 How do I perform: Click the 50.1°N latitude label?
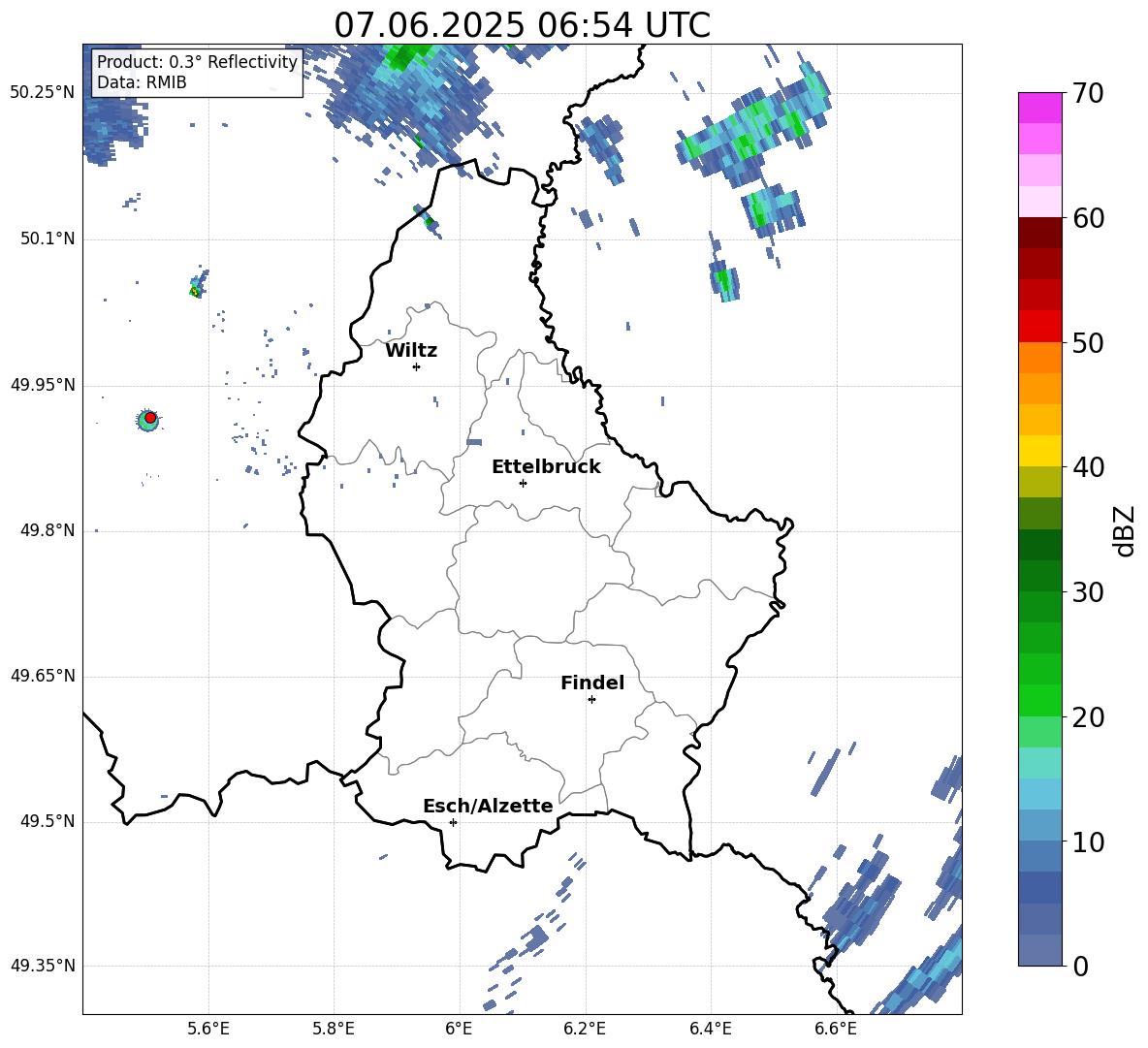48,239
